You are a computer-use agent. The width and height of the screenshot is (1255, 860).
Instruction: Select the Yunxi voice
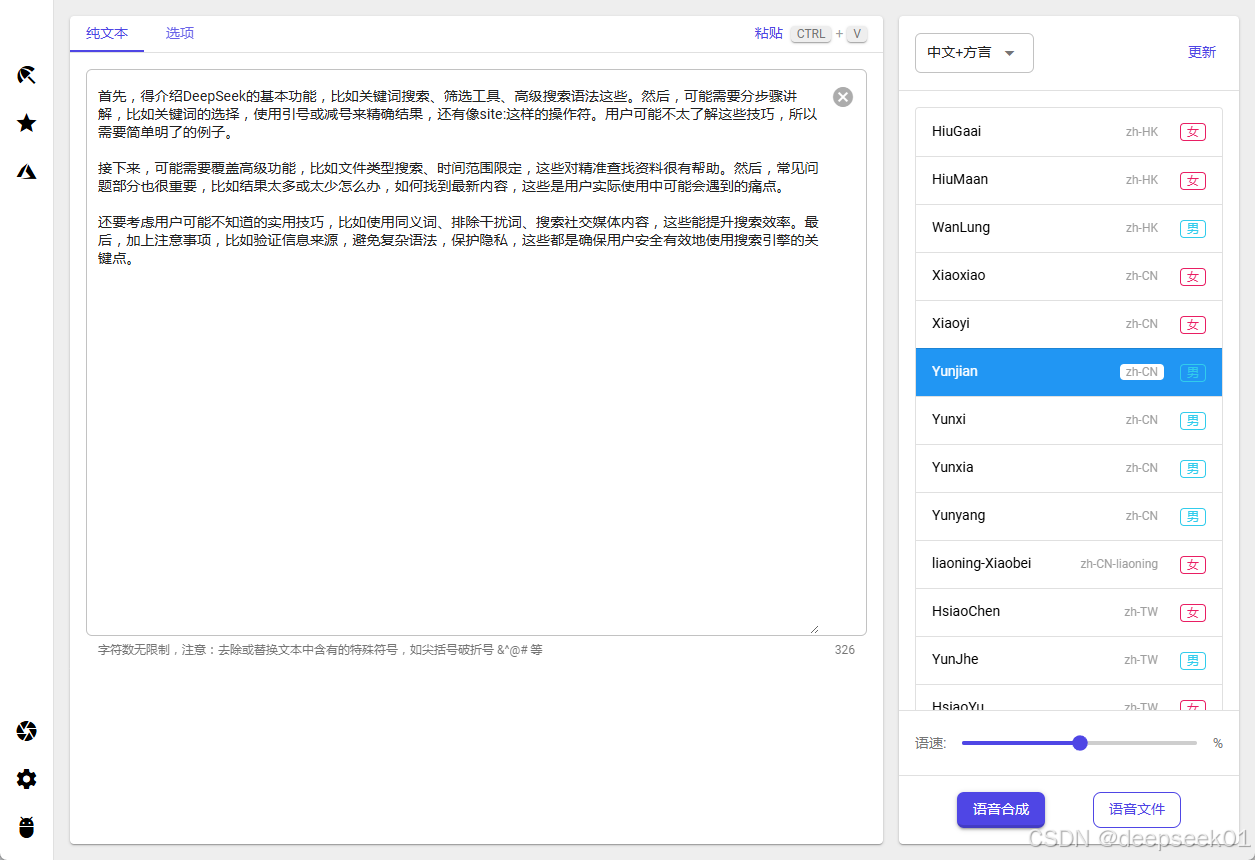[x=1069, y=420]
